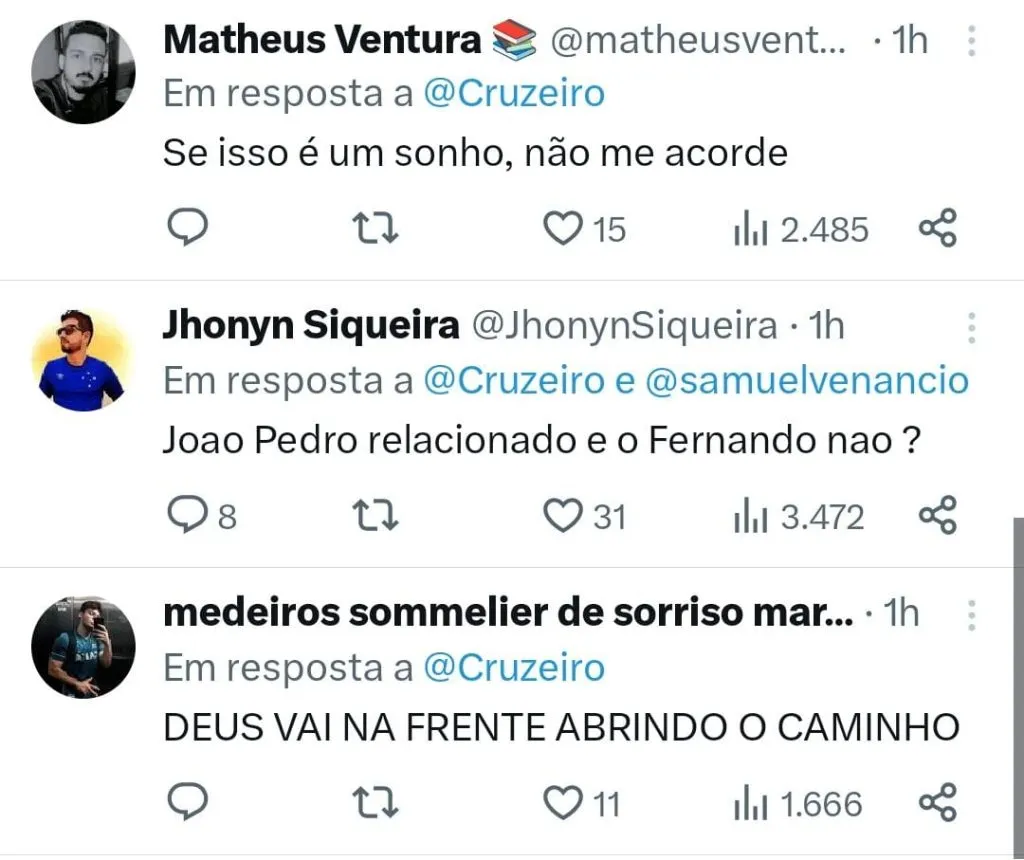View analytics showing 3.472 views
The height and width of the screenshot is (860, 1024).
799,516
